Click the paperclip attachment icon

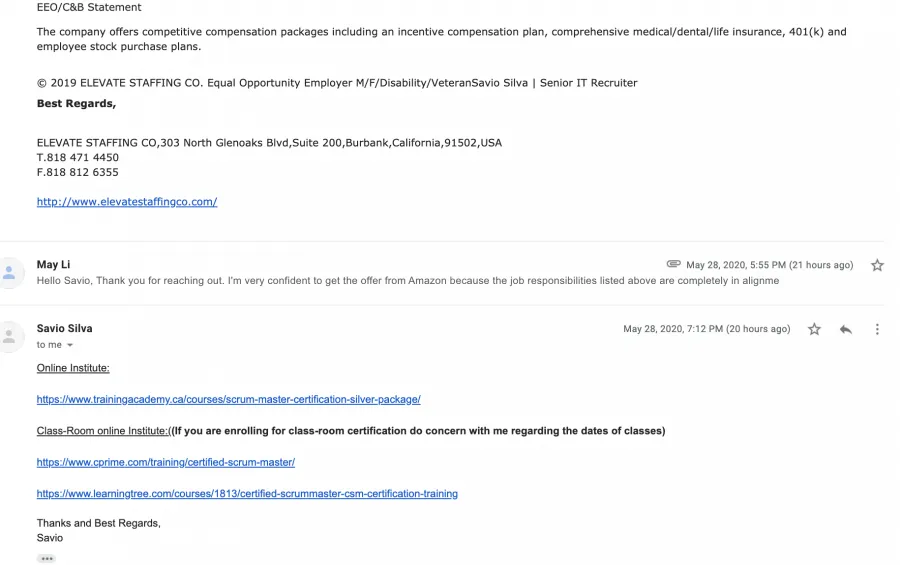(673, 264)
